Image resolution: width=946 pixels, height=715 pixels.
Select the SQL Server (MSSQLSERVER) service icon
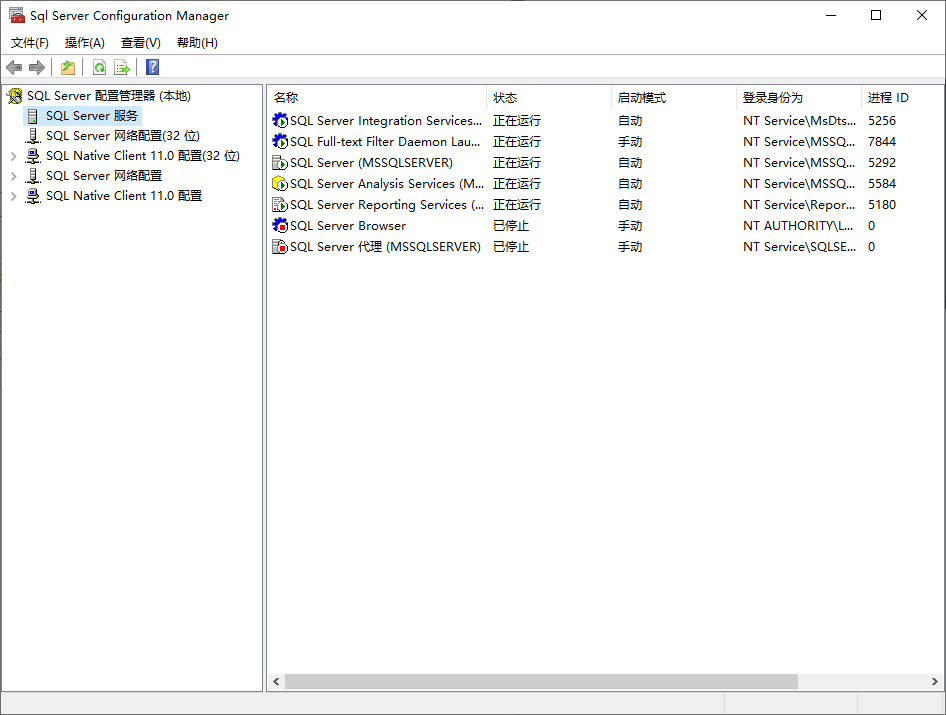[278, 162]
